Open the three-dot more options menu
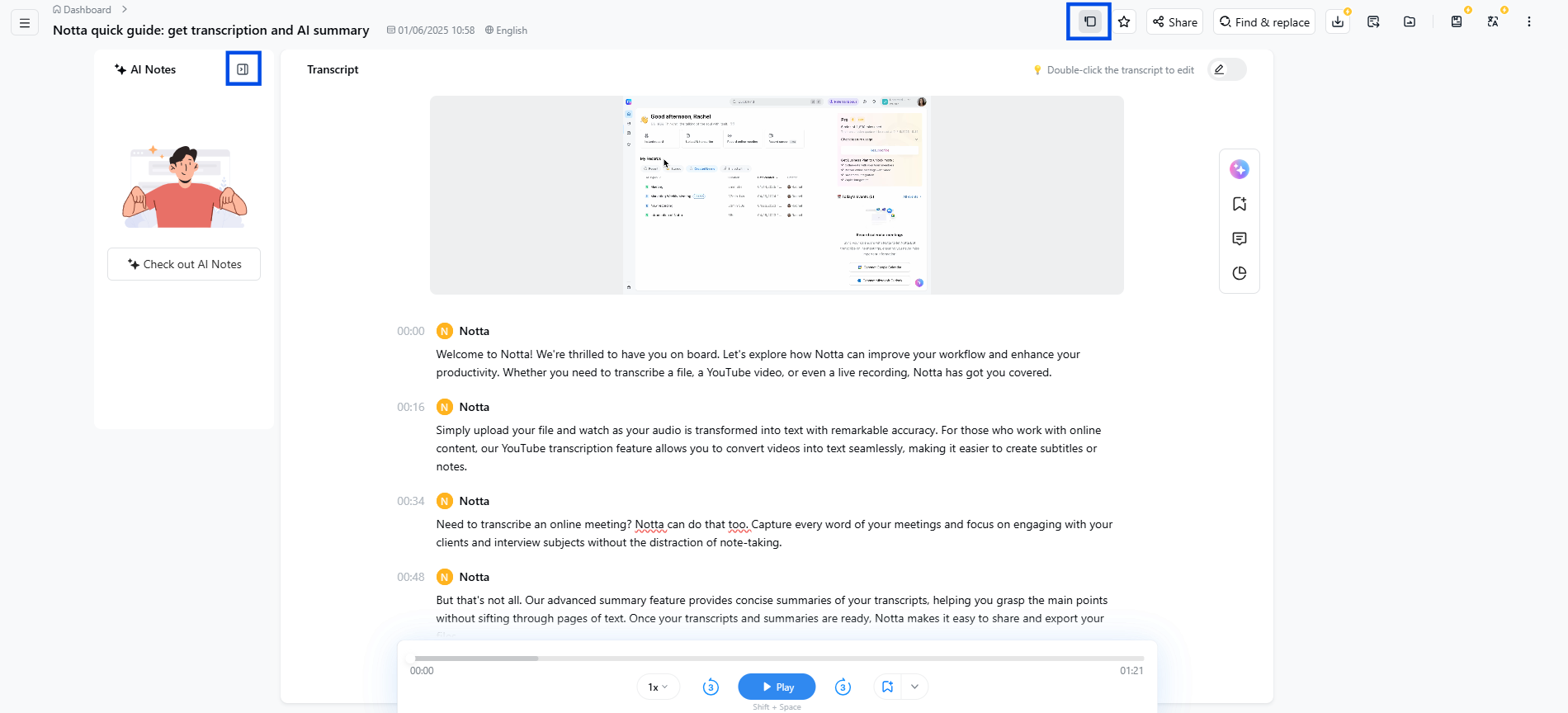The height and width of the screenshot is (713, 1568). [x=1529, y=22]
